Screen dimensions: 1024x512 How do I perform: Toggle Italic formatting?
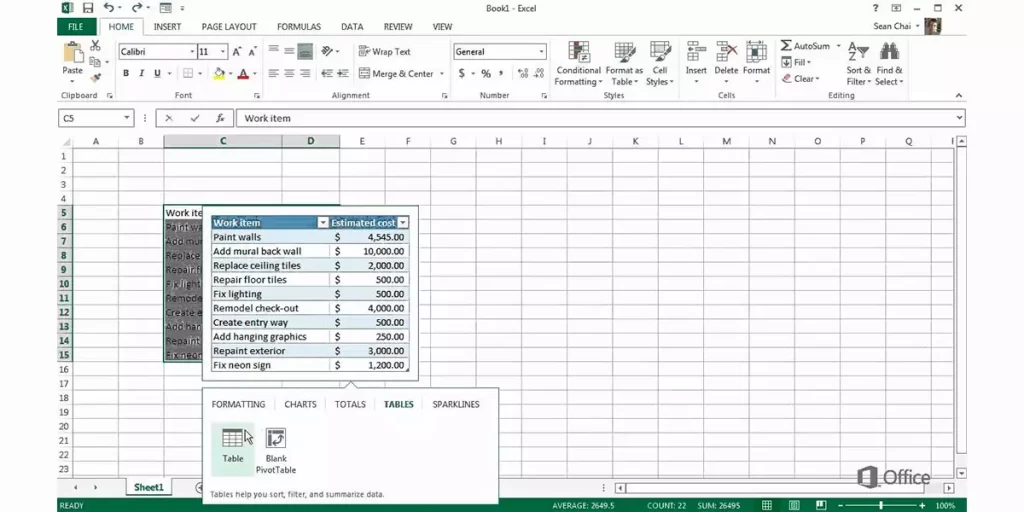141,74
